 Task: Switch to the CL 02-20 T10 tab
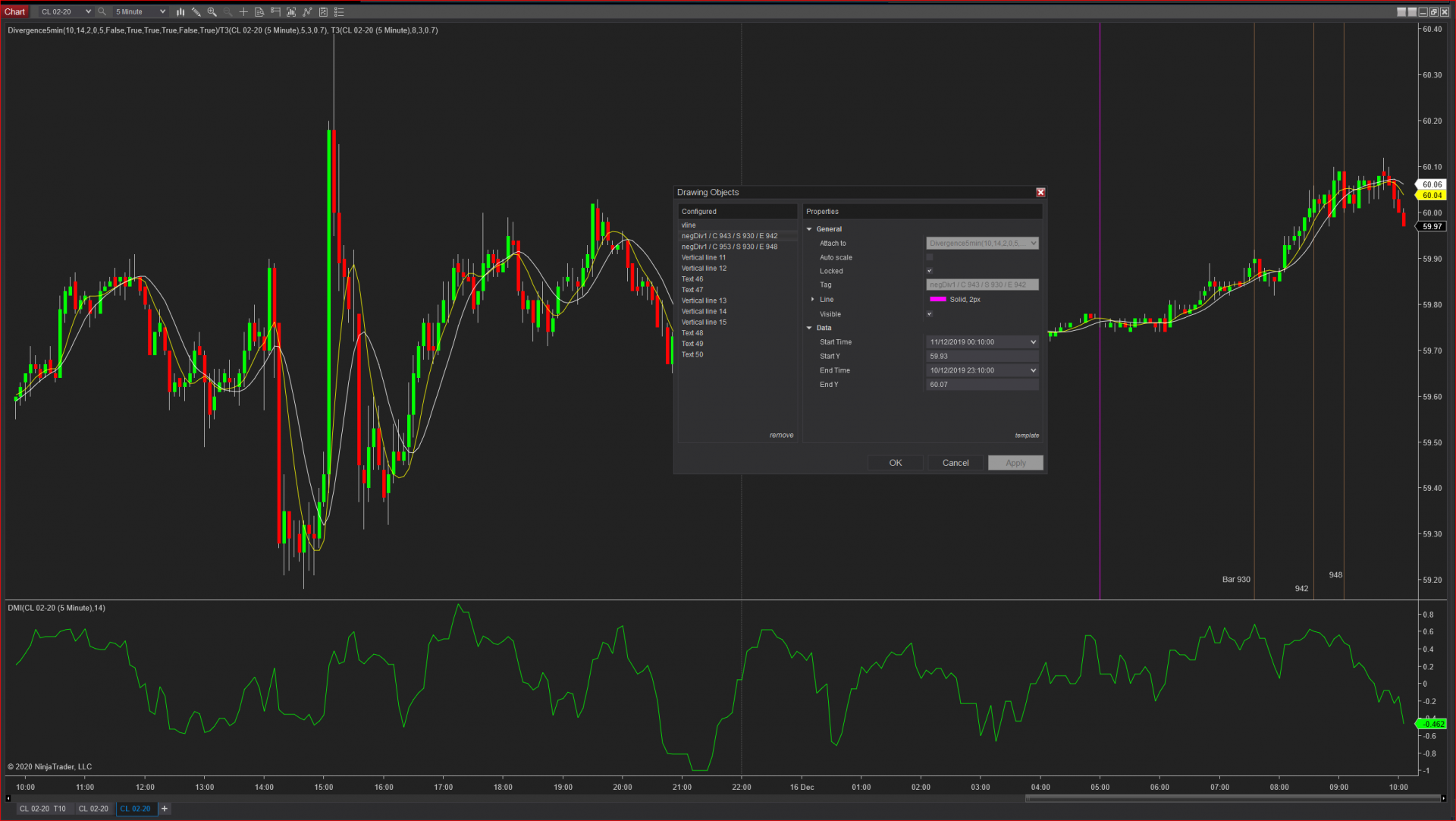[42, 809]
